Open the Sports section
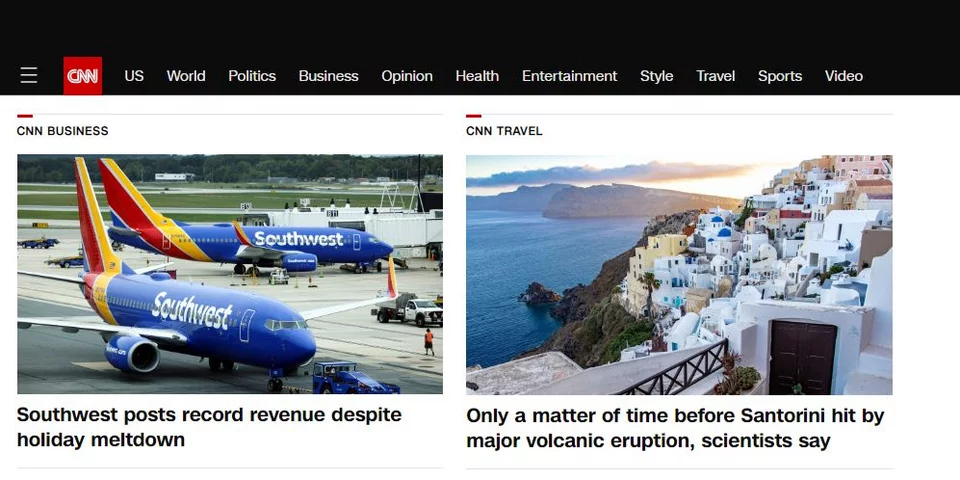This screenshot has width=960, height=480. click(x=780, y=76)
